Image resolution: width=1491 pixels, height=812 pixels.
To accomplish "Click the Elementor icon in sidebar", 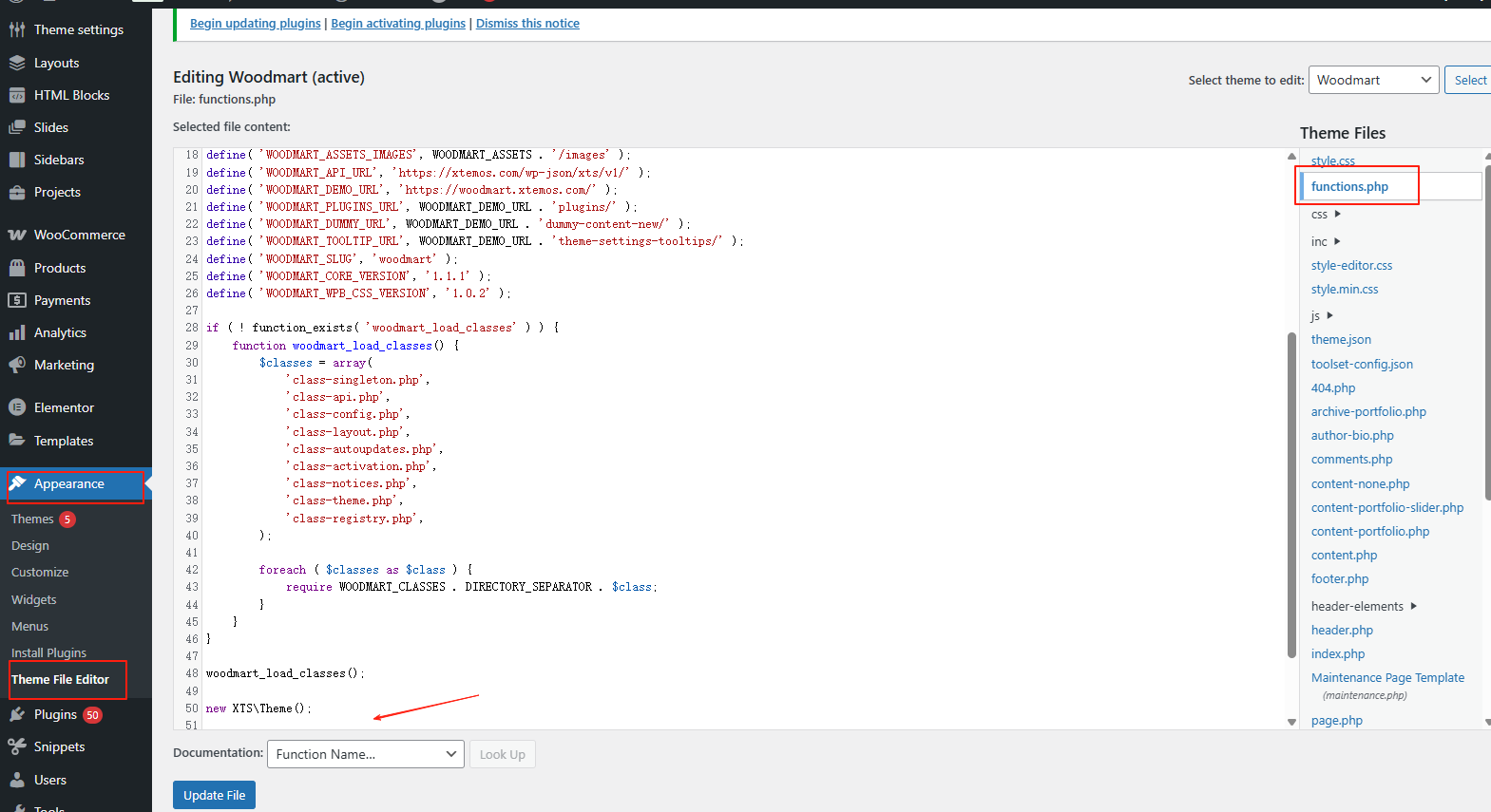I will [x=17, y=407].
